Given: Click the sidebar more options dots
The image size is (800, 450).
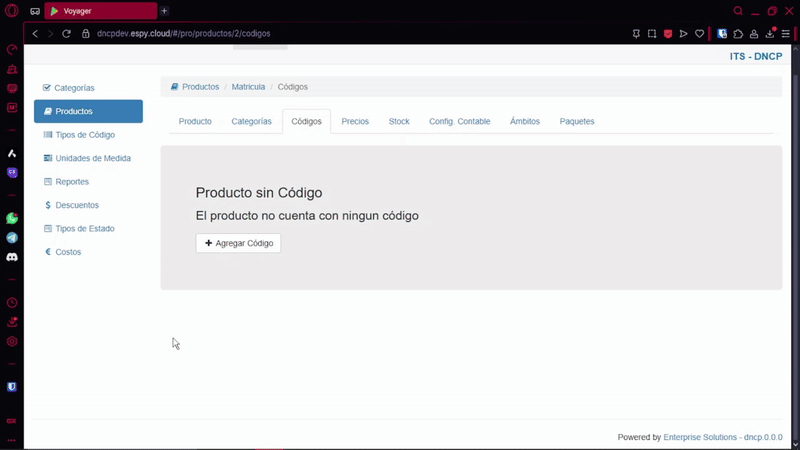Looking at the screenshot, I should 12,440.
